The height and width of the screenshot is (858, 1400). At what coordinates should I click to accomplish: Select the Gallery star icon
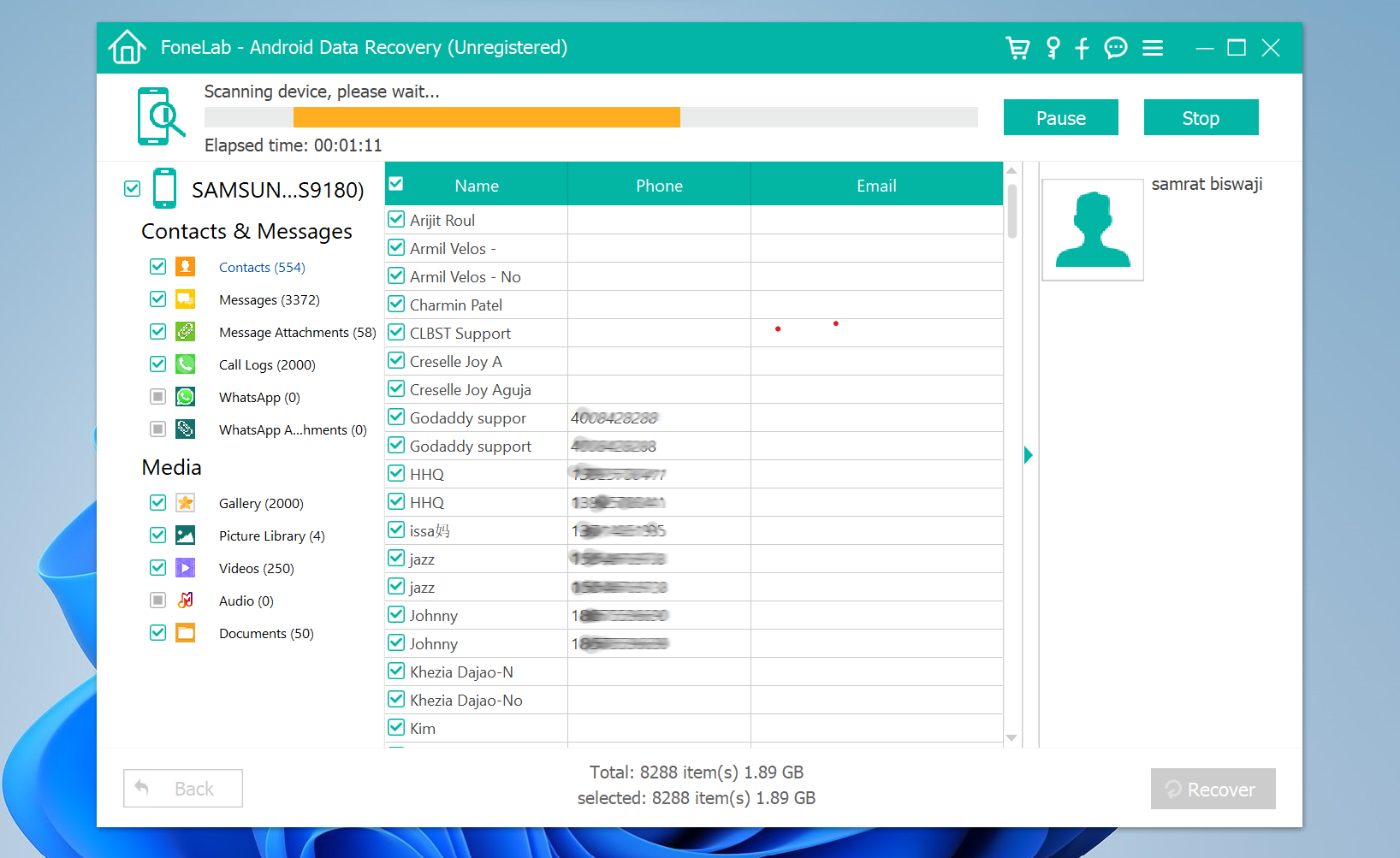185,502
